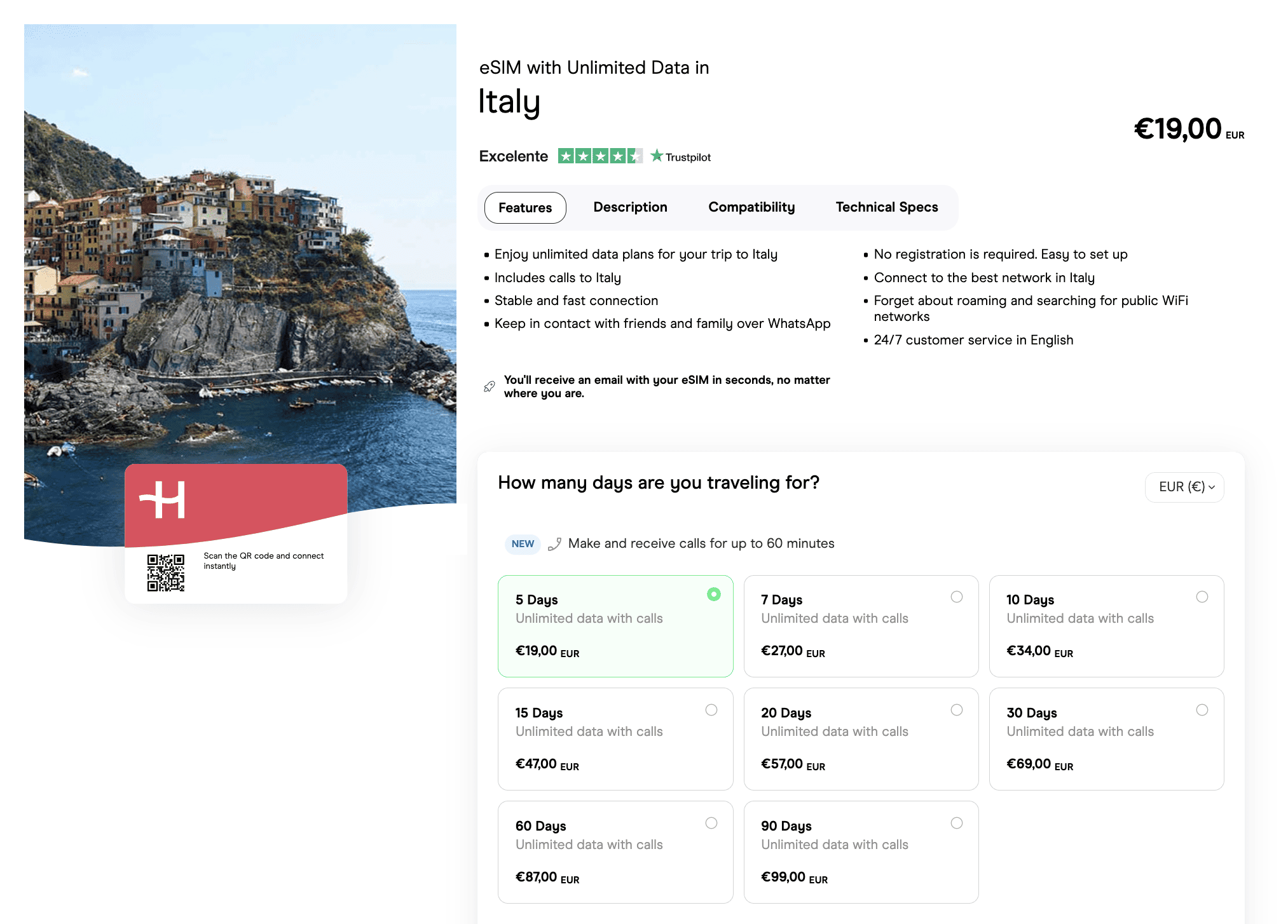
Task: Click the €19,00 EUR price display
Action: (1188, 129)
